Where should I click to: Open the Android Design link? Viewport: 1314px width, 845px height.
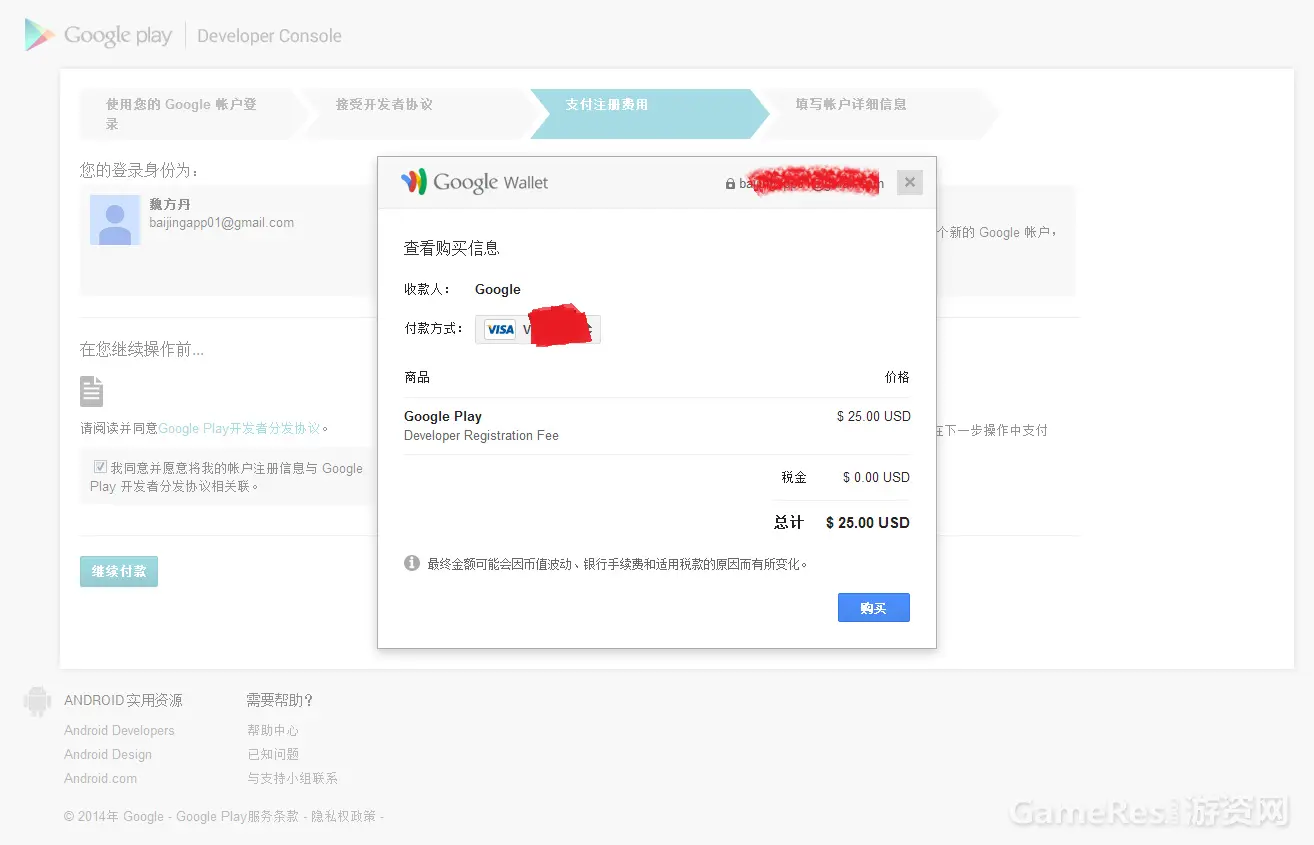108,755
